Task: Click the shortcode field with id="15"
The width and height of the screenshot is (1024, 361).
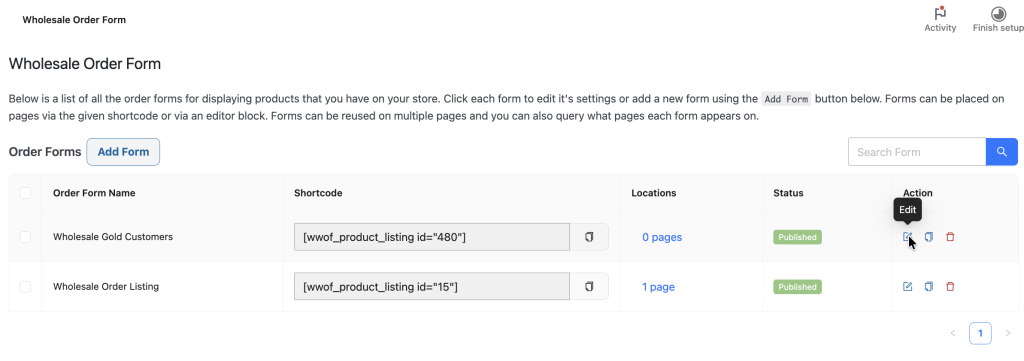Action: (x=432, y=287)
